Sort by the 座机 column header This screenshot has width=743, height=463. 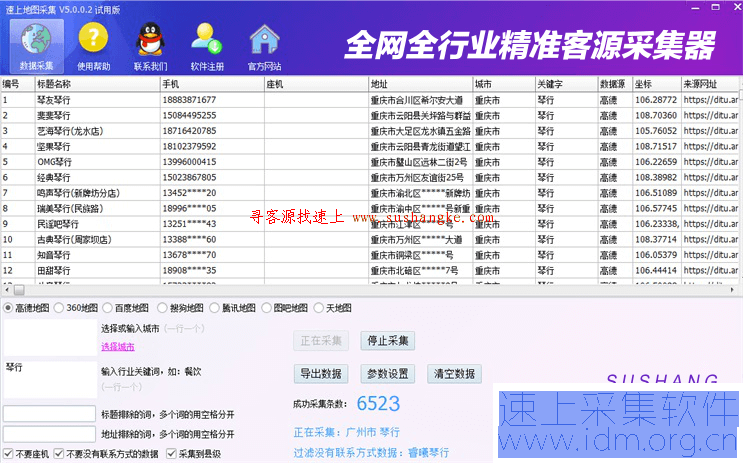click(317, 84)
